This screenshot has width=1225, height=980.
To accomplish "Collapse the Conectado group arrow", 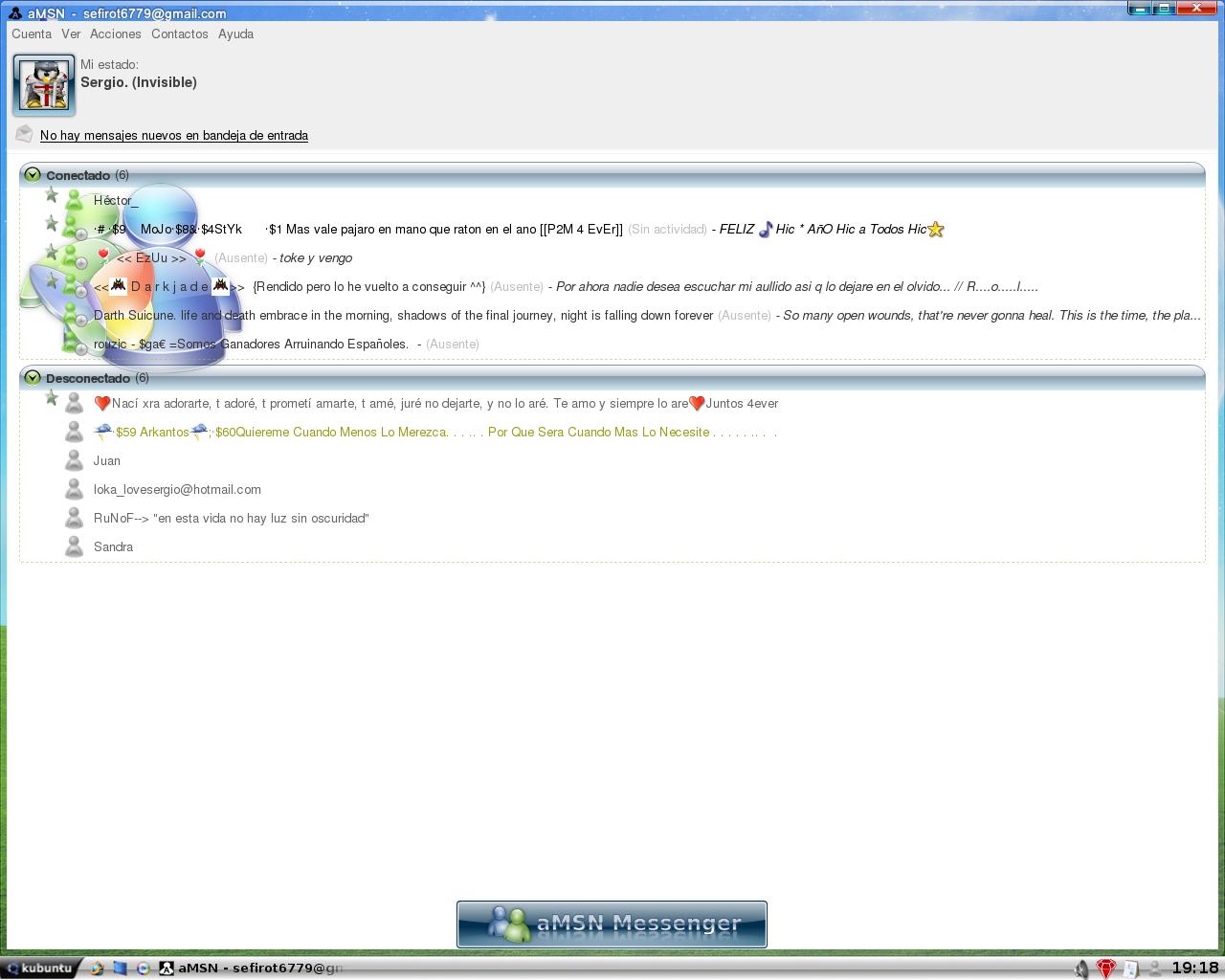I will point(33,175).
